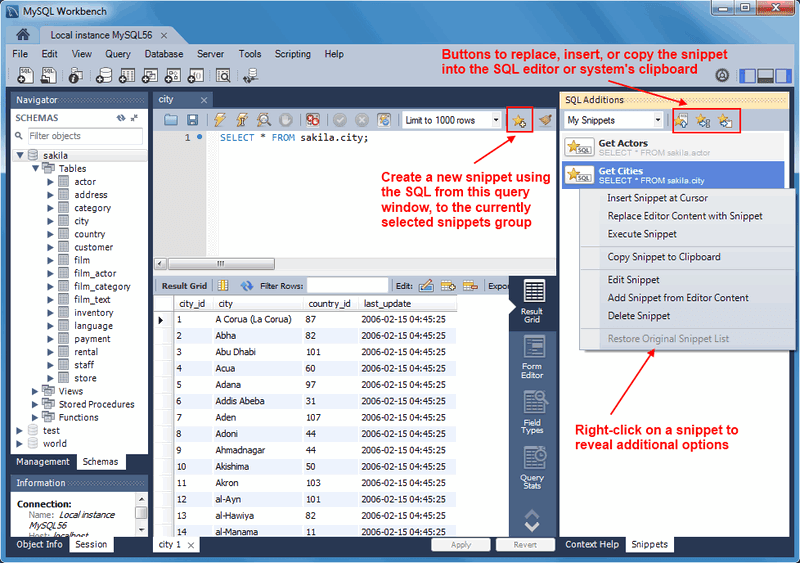Reconnect to DBMS toolbar icon
This screenshot has height=563, width=800.
pos(250,76)
